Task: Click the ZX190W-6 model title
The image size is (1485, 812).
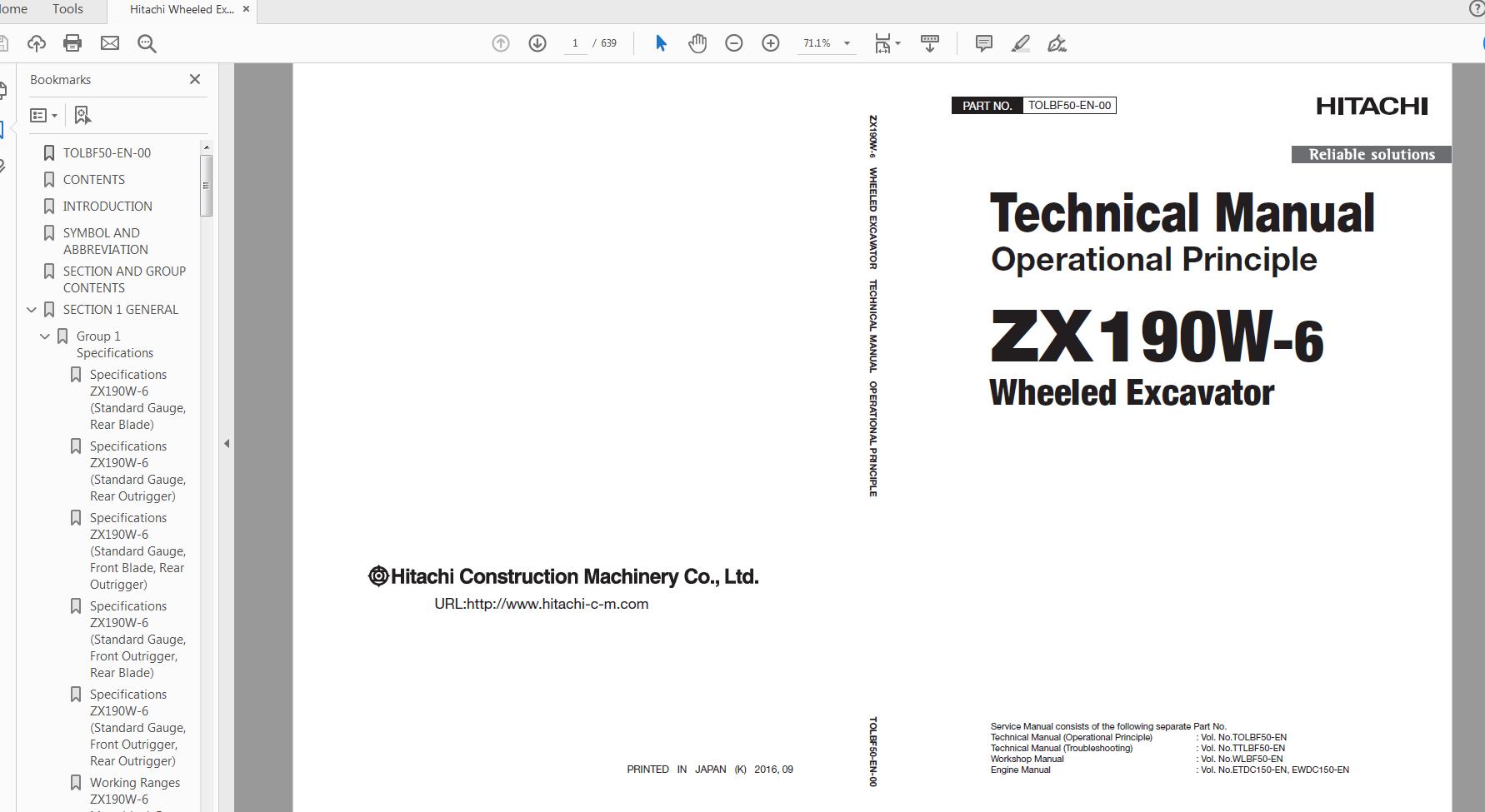Action: pos(1156,337)
